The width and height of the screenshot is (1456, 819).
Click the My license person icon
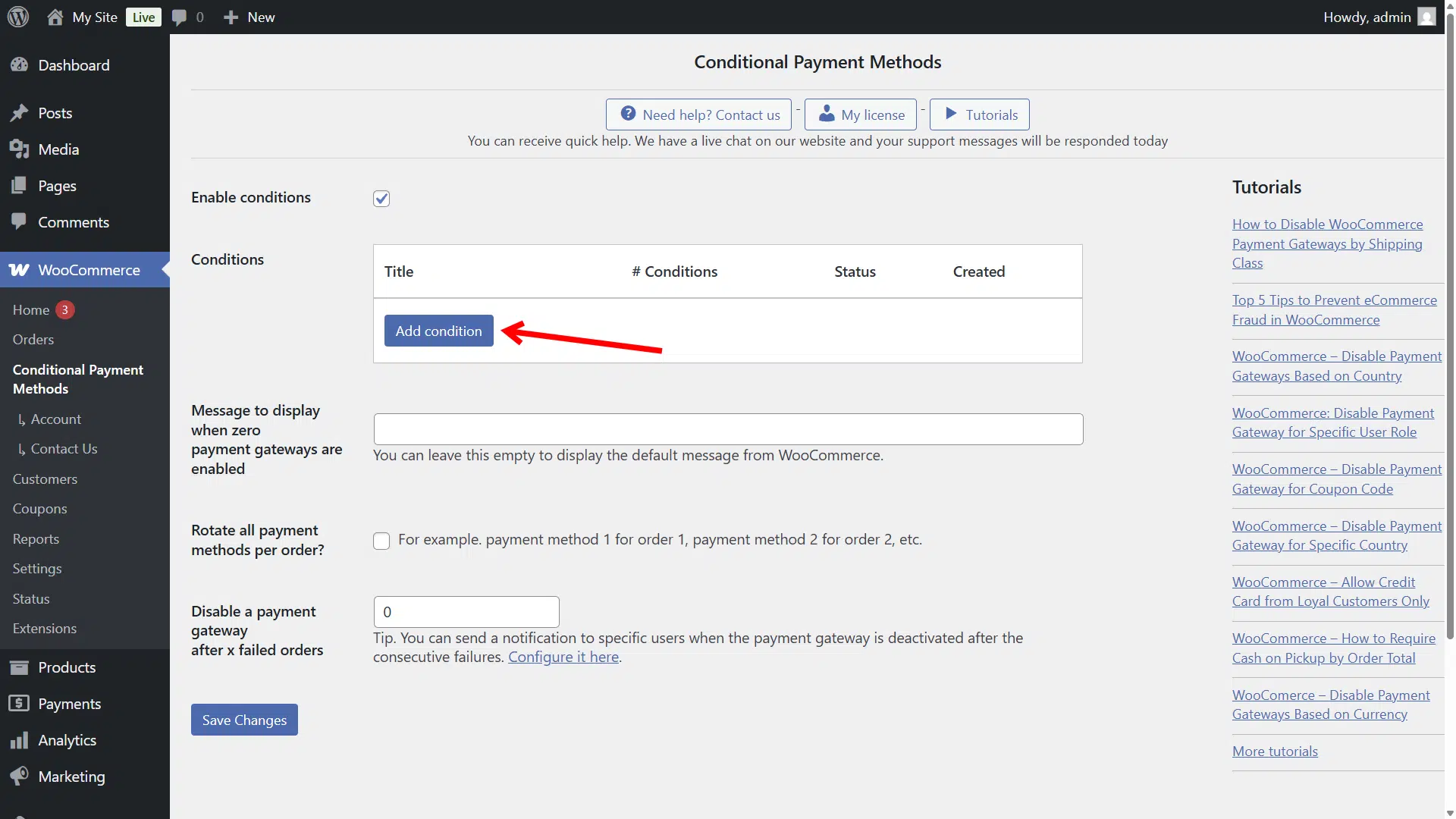pyautogui.click(x=827, y=114)
